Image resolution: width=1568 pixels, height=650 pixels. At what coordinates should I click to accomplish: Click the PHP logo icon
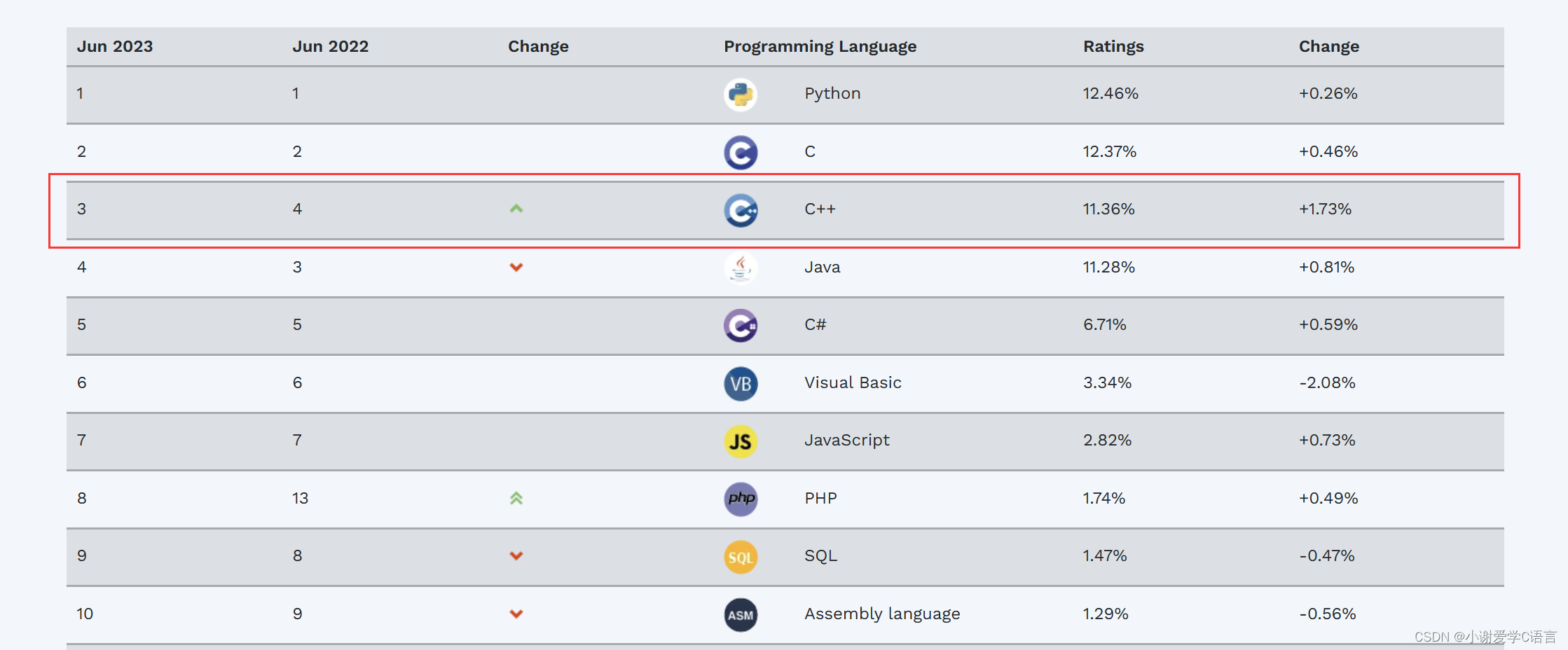741,499
